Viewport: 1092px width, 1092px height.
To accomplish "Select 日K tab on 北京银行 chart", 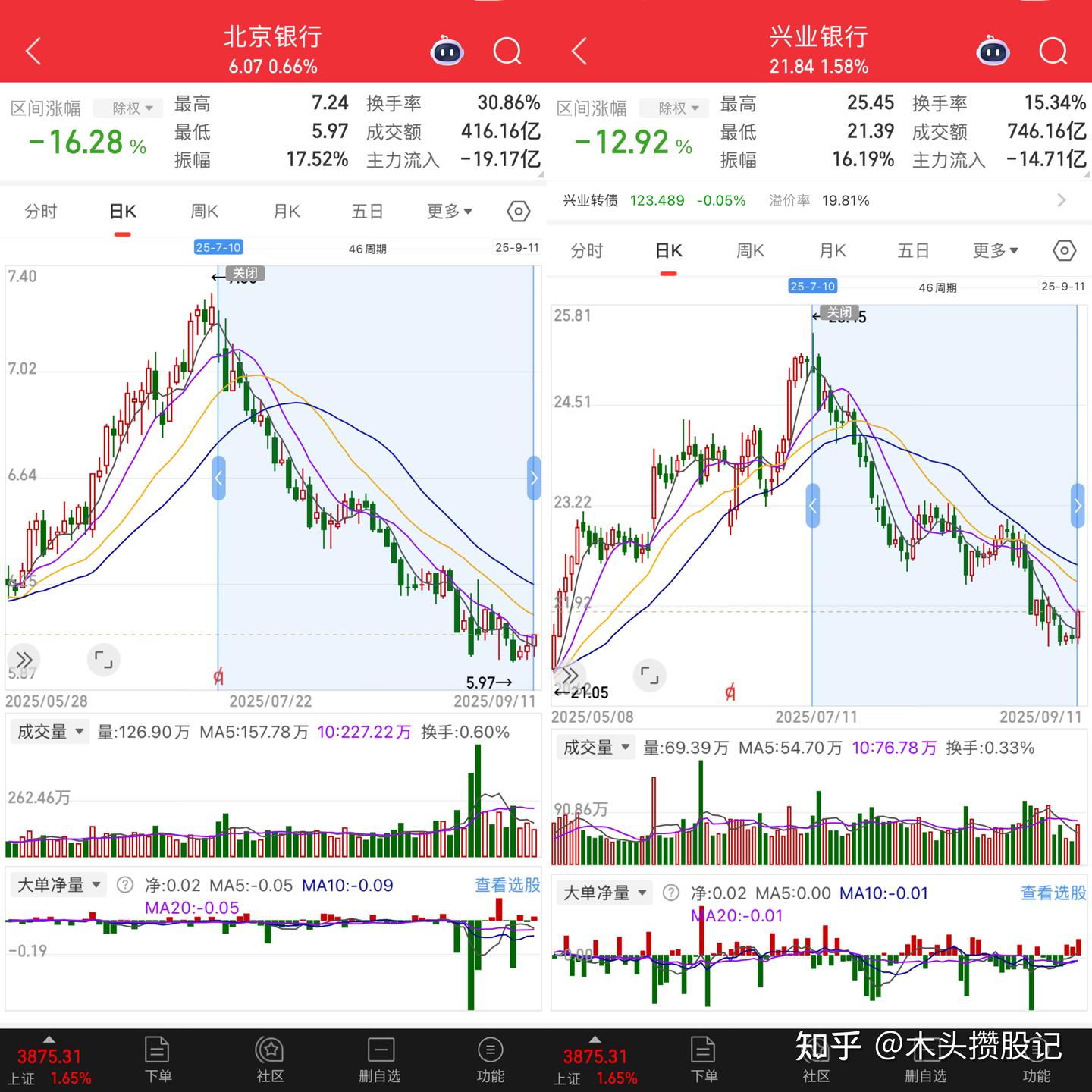I will tap(123, 211).
